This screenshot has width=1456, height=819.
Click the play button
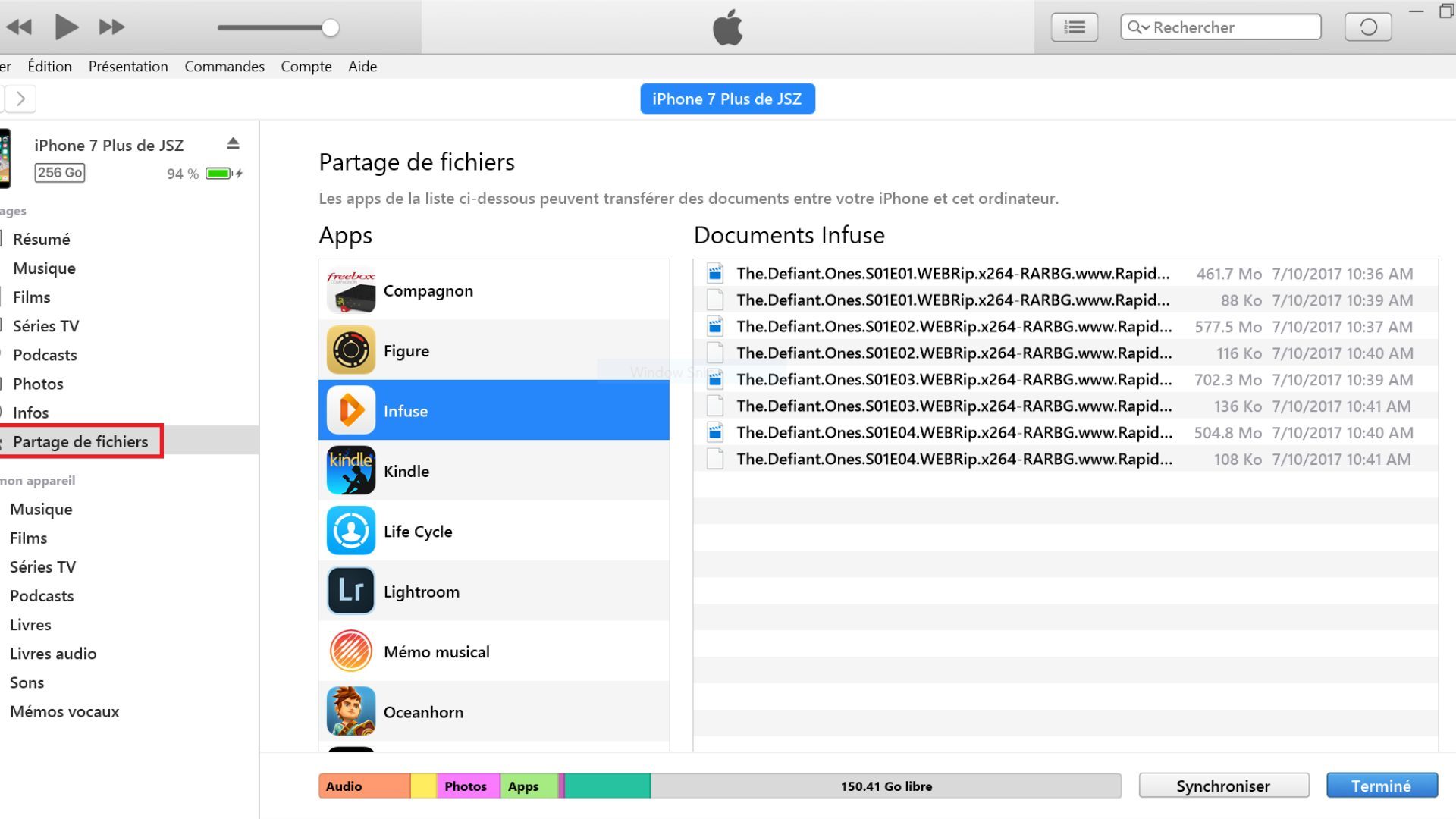pos(67,27)
